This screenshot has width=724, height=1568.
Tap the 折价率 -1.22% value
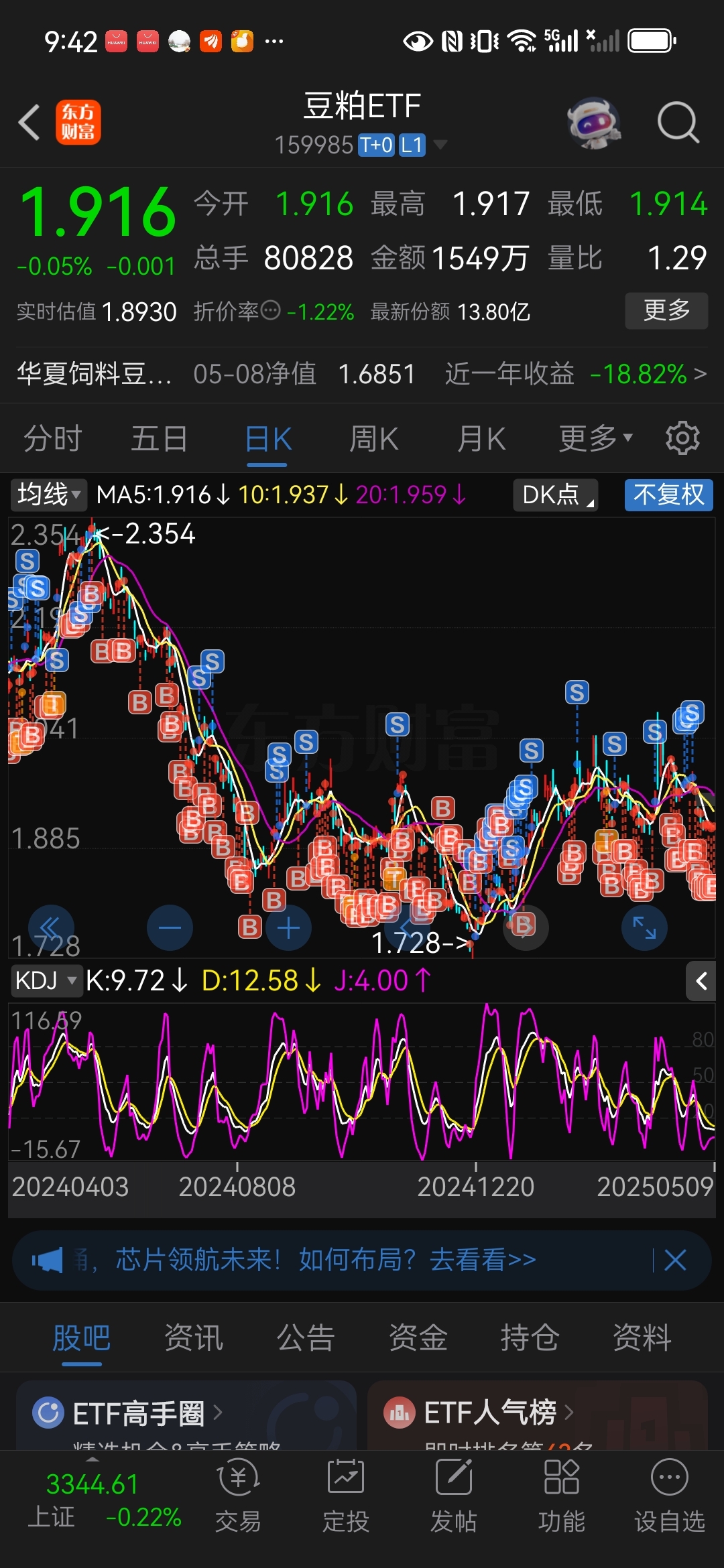point(320,312)
